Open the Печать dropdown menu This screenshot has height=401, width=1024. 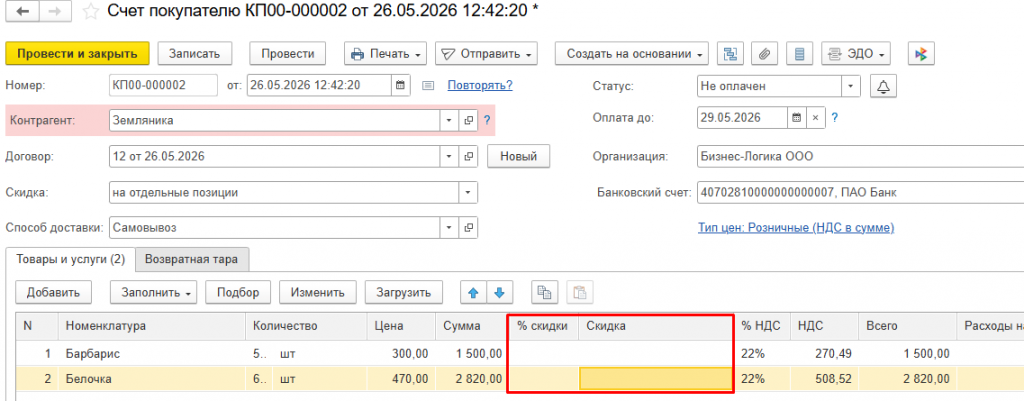point(385,54)
